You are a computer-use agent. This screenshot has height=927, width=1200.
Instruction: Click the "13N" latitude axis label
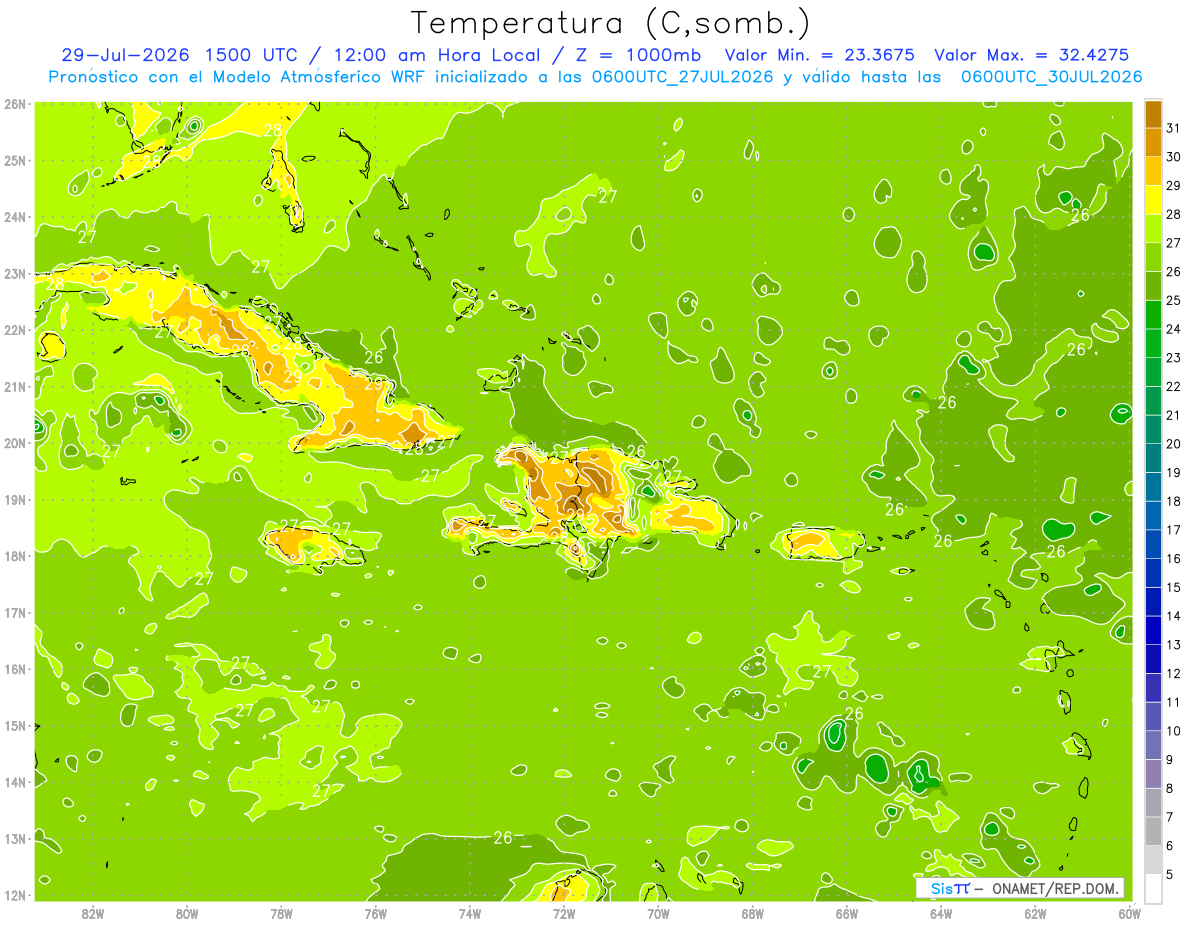(14, 838)
